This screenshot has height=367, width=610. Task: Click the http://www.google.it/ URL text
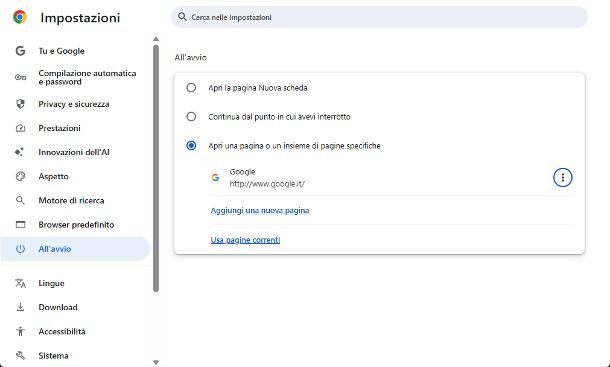[267, 184]
